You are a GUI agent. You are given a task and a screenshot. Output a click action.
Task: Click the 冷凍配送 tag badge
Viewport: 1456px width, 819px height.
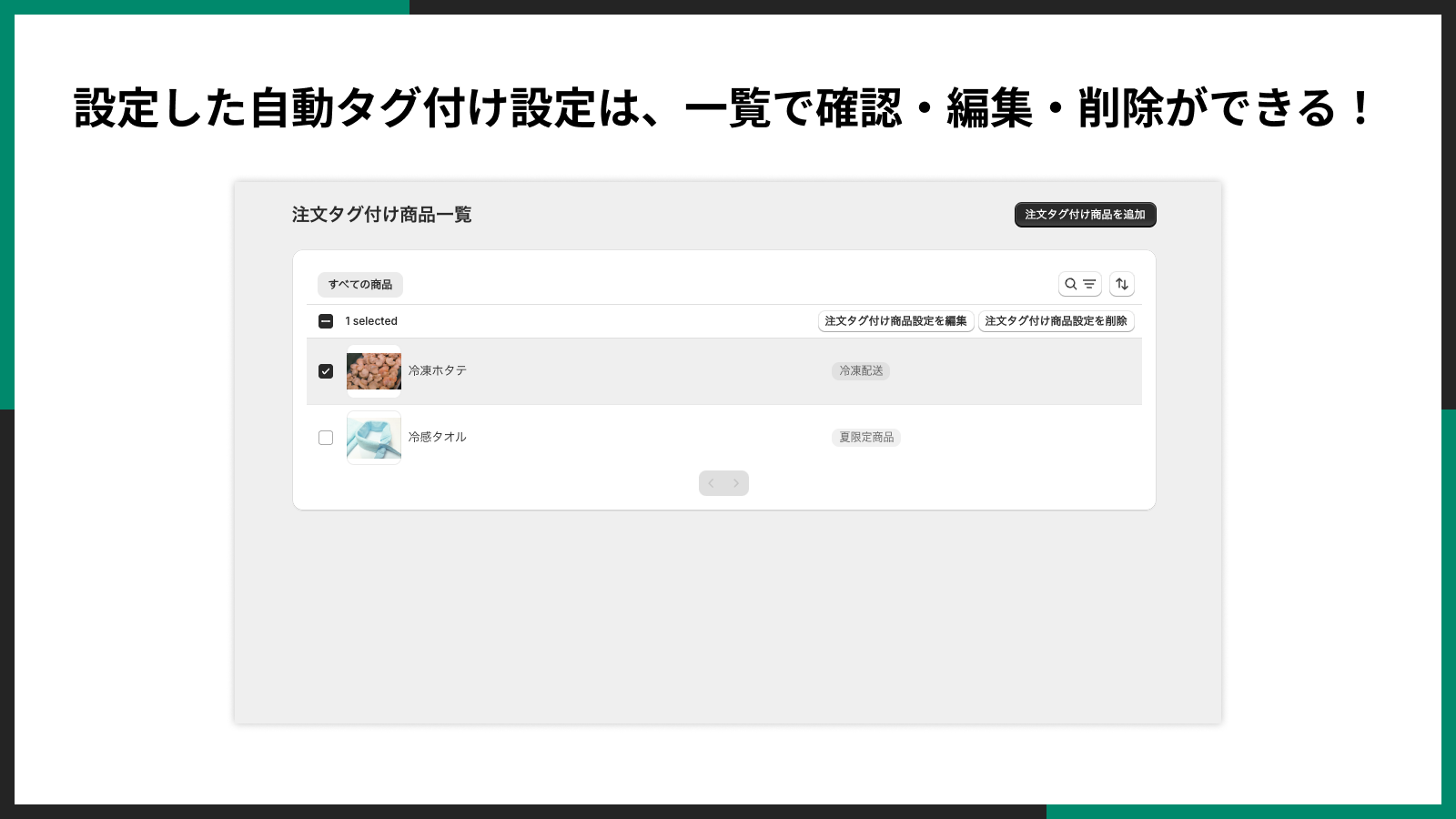pyautogui.click(x=860, y=370)
